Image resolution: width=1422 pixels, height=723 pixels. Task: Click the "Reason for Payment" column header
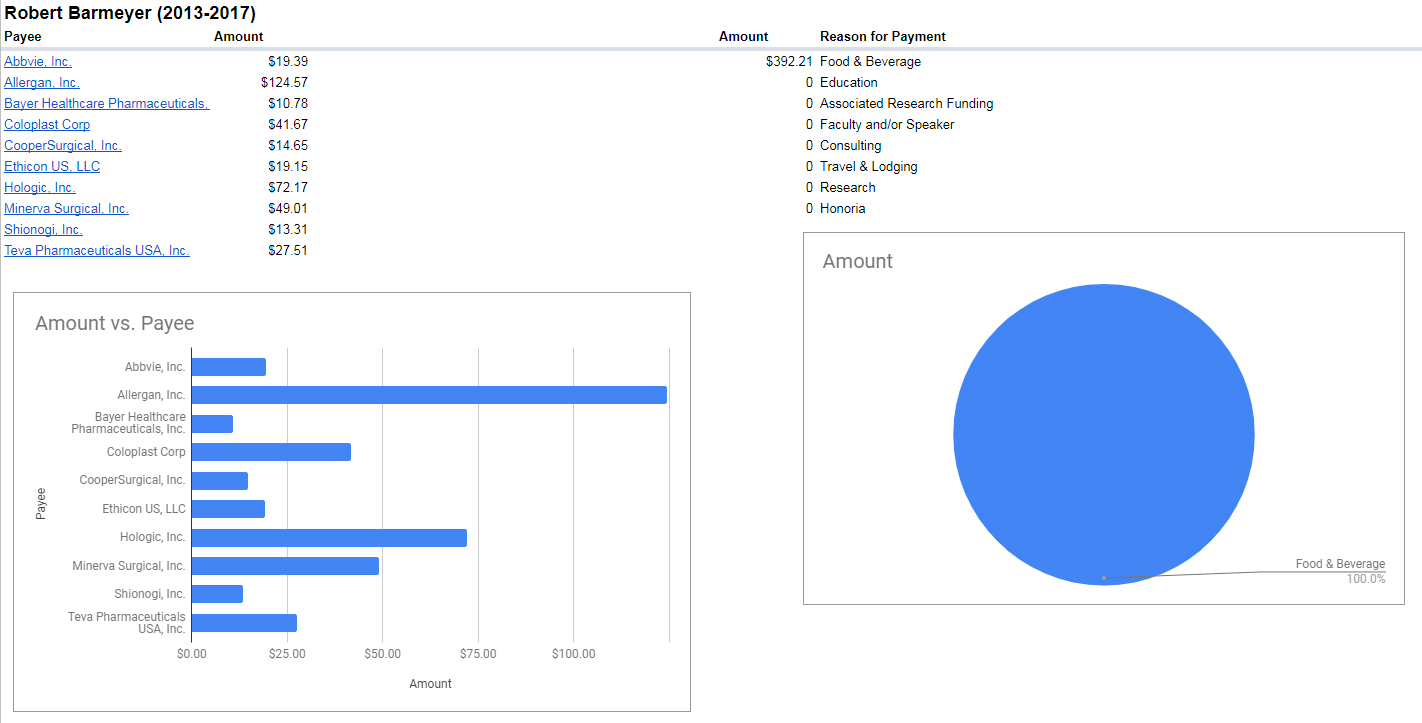coord(882,37)
